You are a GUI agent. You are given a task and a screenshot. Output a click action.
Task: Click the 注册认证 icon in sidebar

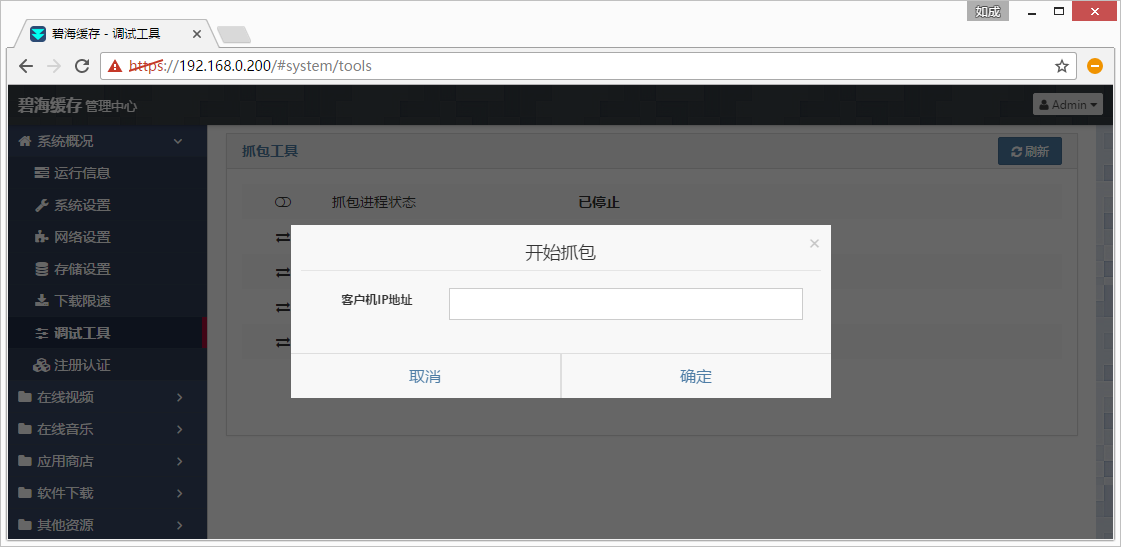pos(41,365)
